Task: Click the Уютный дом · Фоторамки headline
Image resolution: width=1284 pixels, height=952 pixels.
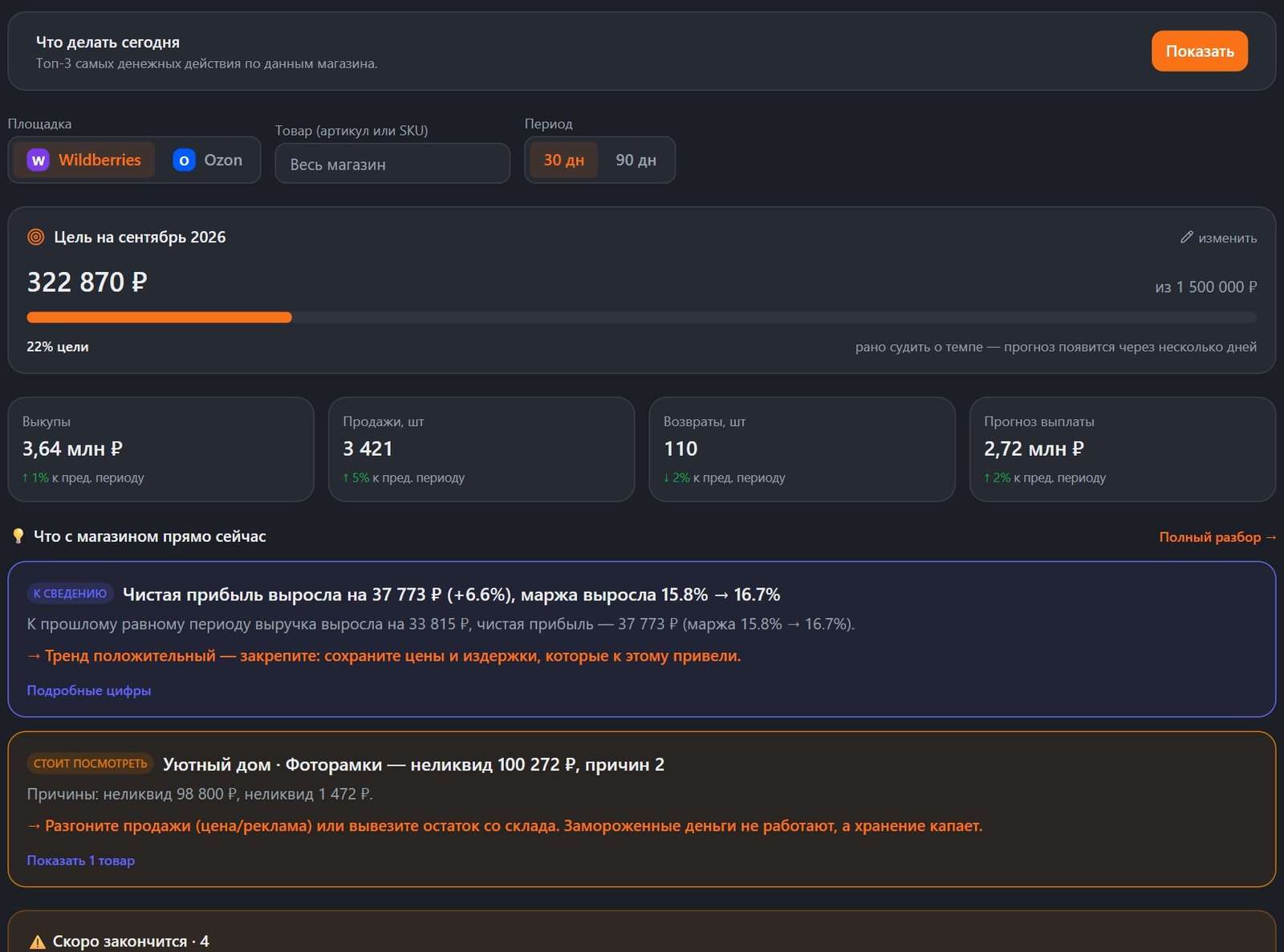Action: (x=413, y=765)
